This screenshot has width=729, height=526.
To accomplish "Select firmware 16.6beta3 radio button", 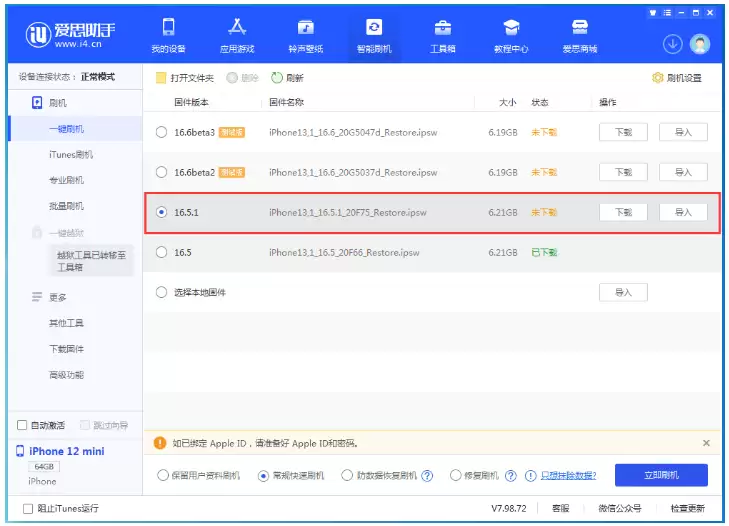I will (x=161, y=132).
